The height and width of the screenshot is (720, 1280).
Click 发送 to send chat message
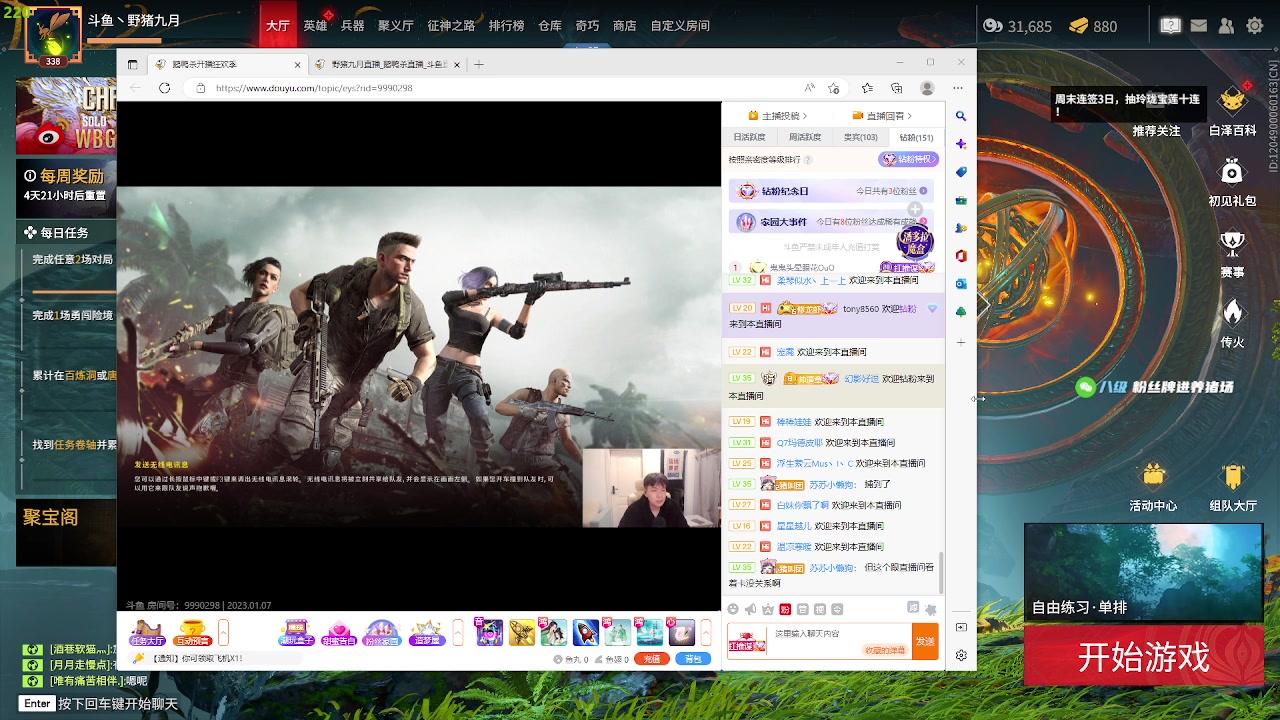(x=925, y=641)
